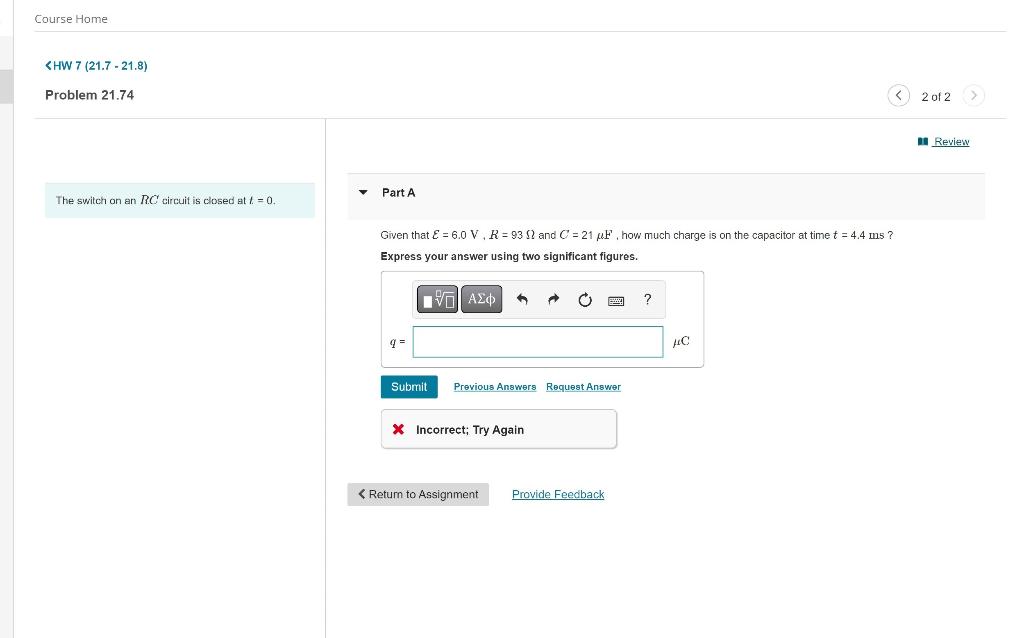Click Request Answer link
This screenshot has width=1024, height=638.
tap(583, 387)
